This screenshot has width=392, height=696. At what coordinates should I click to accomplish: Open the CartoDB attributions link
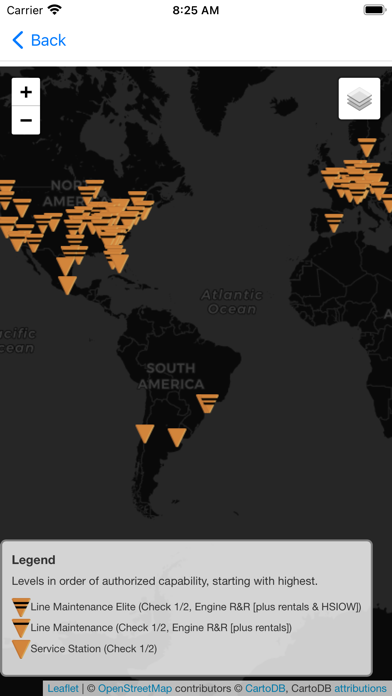360,688
